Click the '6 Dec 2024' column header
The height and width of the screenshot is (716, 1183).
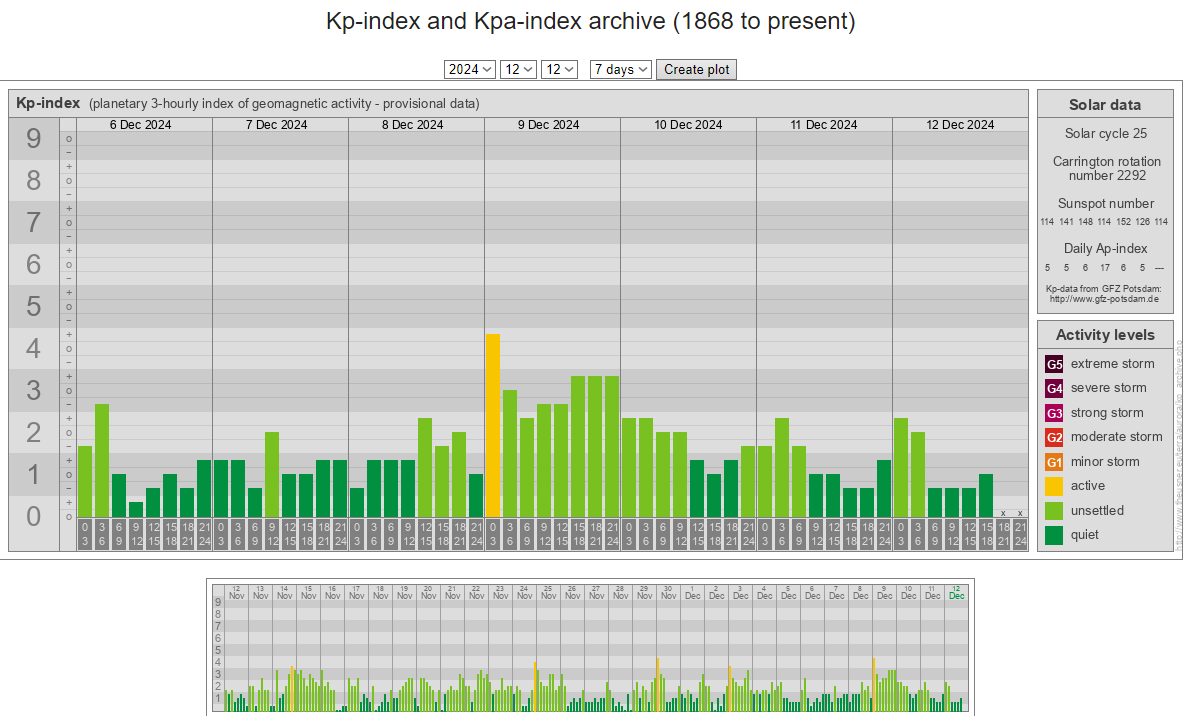pyautogui.click(x=140, y=124)
